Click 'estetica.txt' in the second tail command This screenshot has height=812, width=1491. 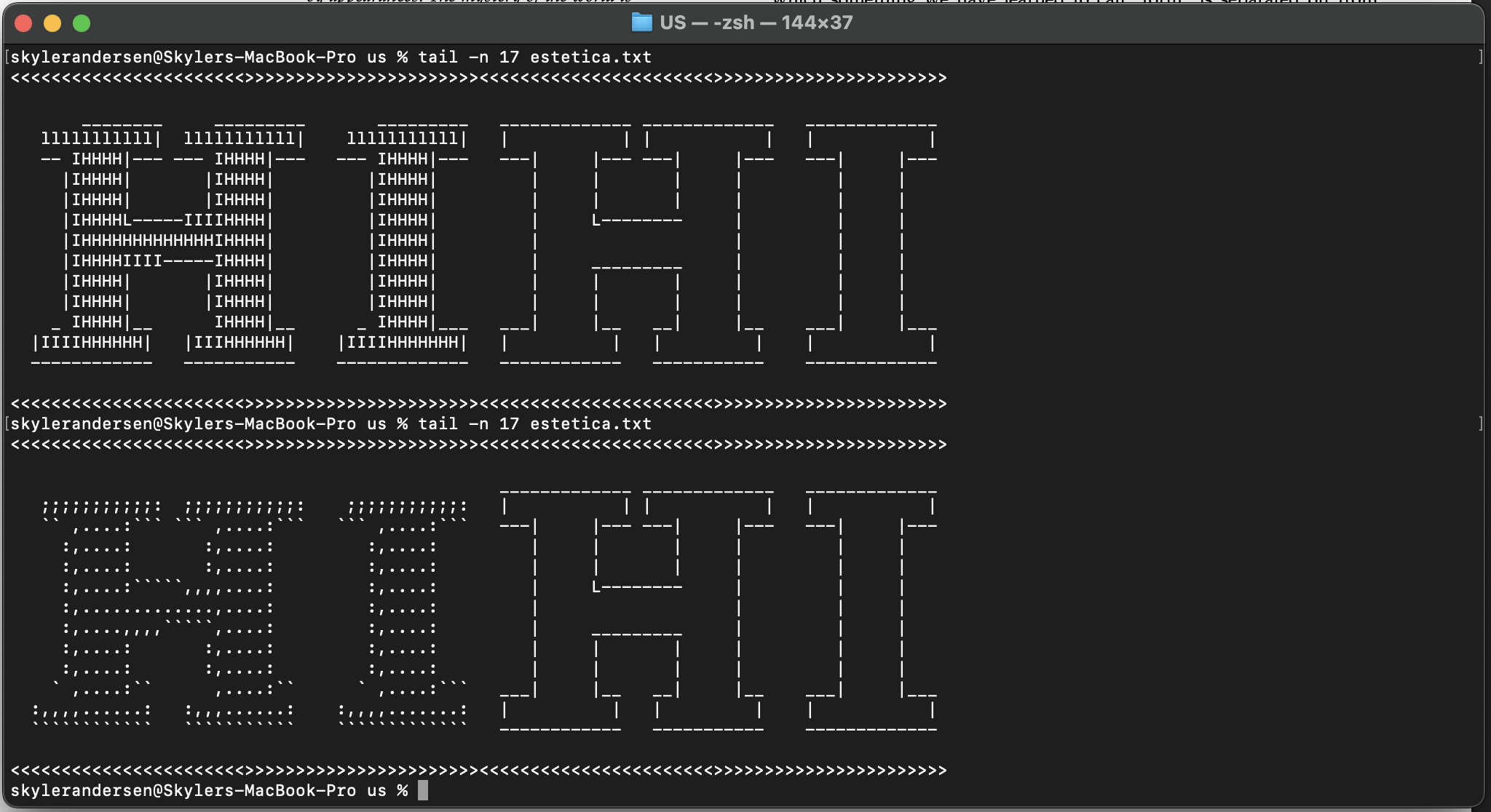click(x=590, y=423)
